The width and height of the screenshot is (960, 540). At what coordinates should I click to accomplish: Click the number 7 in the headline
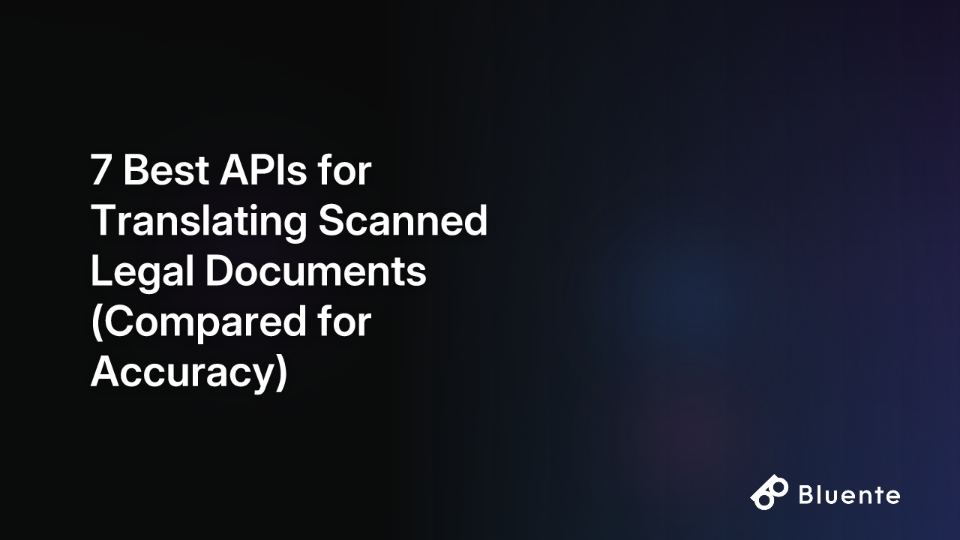click(101, 170)
